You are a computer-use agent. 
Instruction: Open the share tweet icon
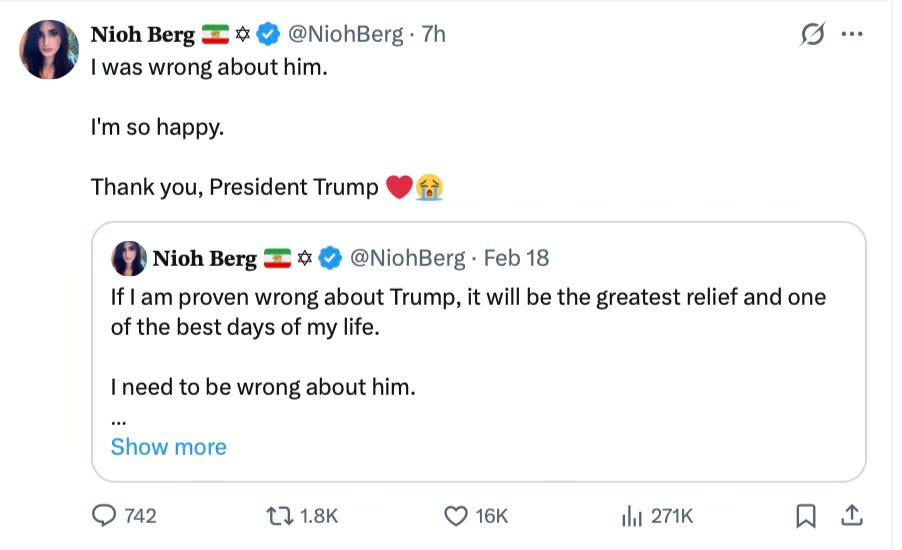852,515
